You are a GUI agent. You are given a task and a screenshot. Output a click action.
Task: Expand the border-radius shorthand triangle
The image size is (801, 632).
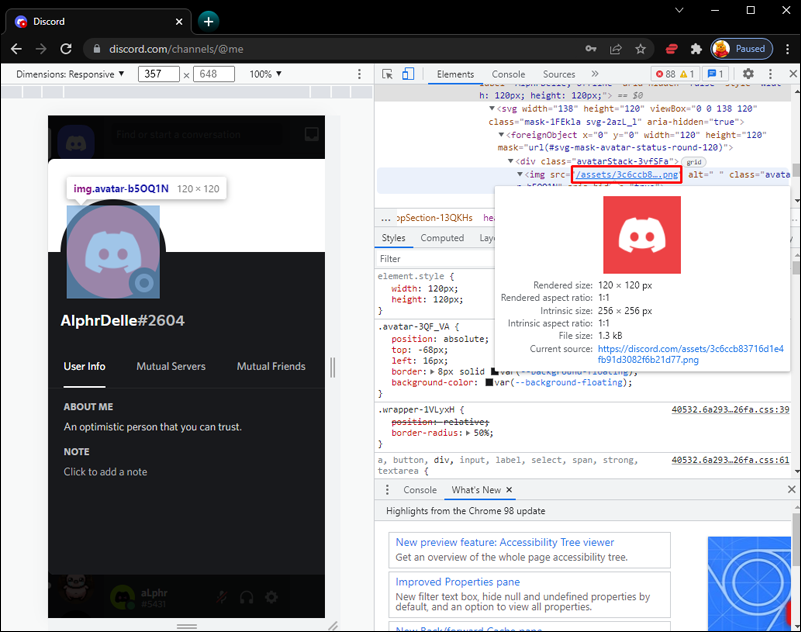point(467,433)
